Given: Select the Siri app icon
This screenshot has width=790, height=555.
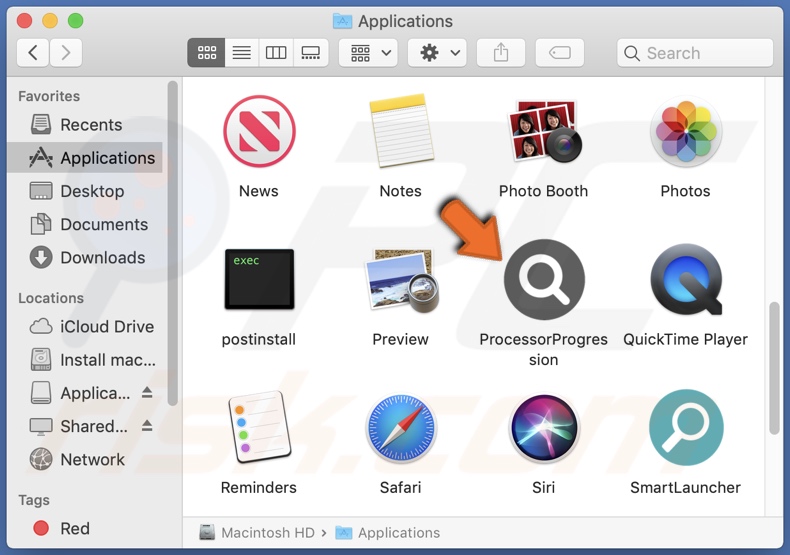Looking at the screenshot, I should click(x=544, y=428).
